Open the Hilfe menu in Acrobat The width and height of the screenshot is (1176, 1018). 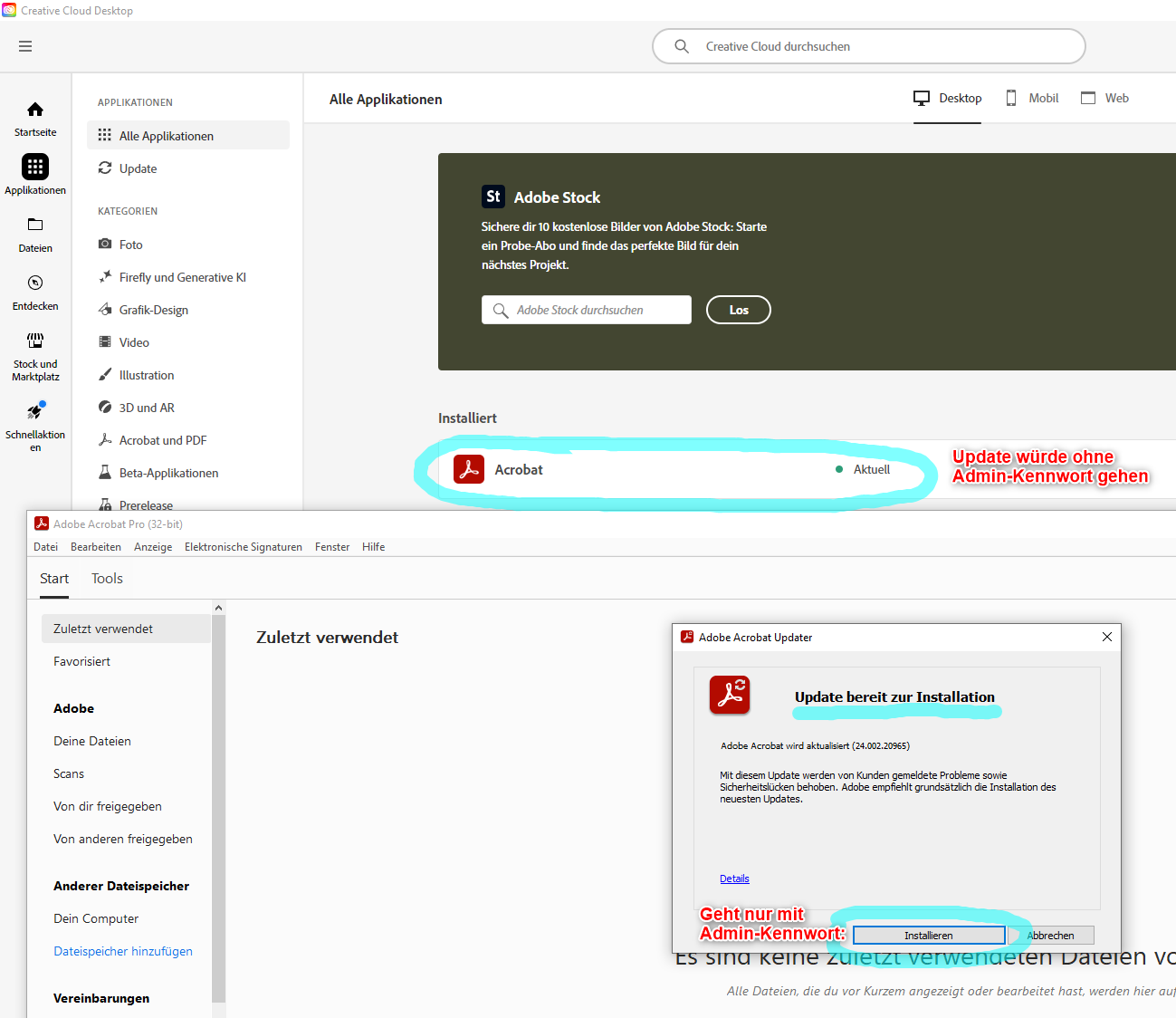click(x=373, y=546)
